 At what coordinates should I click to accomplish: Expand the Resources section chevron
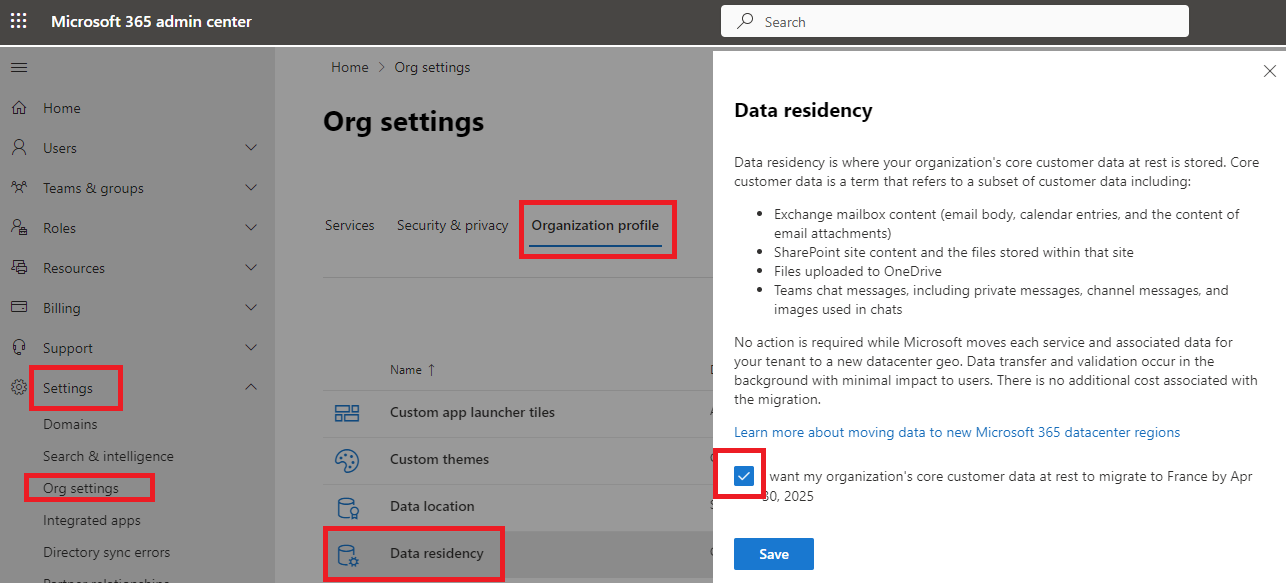click(x=251, y=268)
